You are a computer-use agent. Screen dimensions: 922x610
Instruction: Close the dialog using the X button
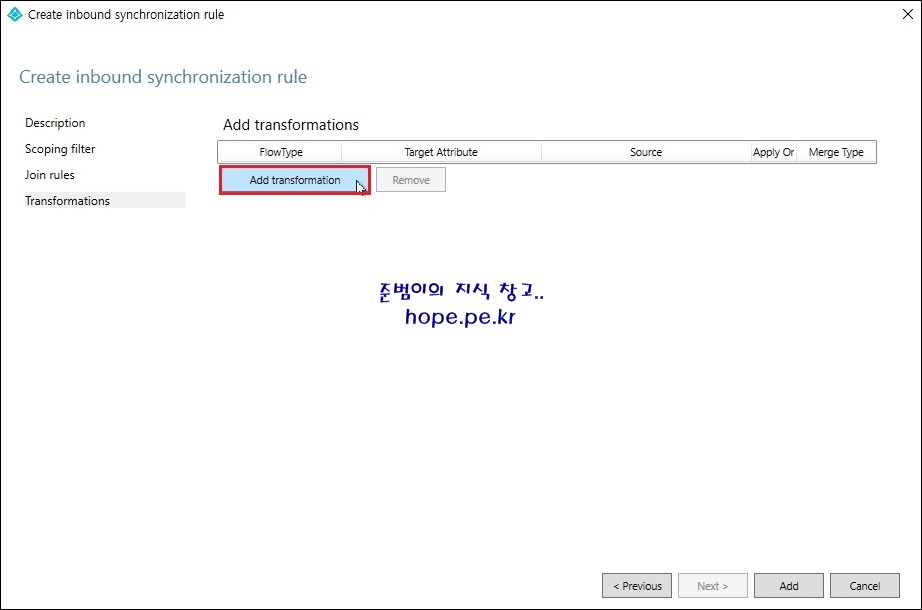click(x=907, y=14)
